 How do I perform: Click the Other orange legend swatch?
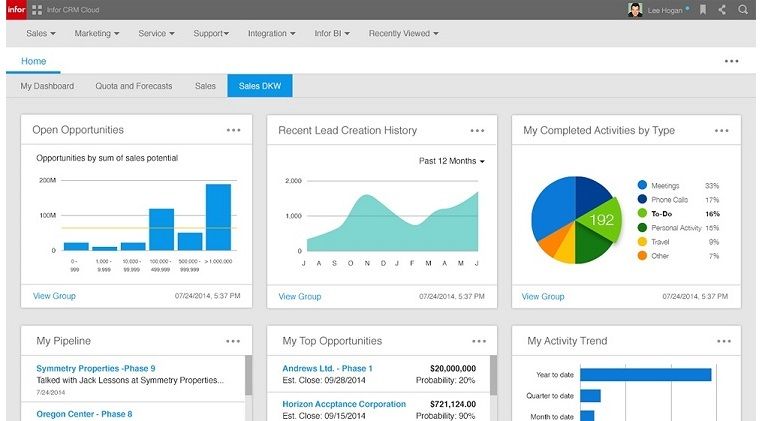pyautogui.click(x=642, y=256)
